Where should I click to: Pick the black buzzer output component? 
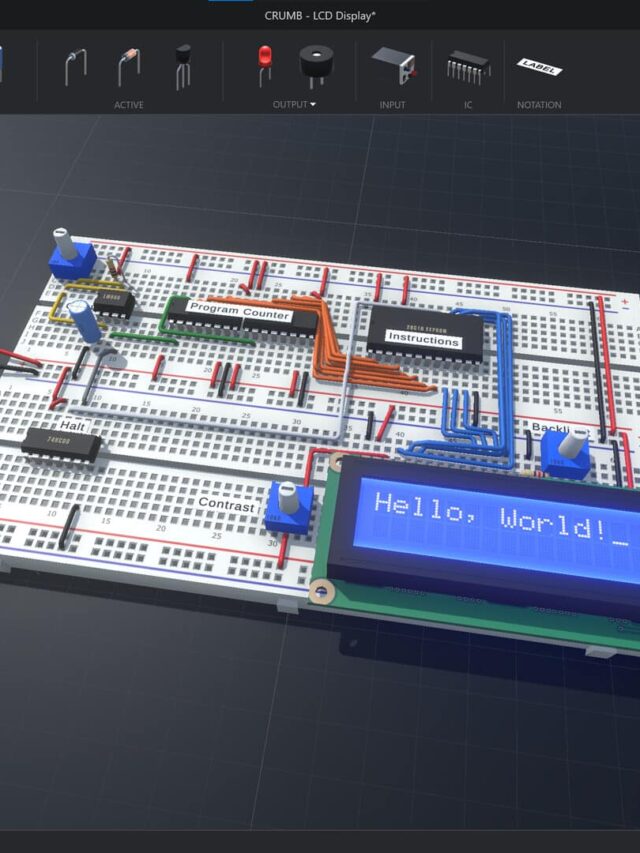(x=316, y=66)
